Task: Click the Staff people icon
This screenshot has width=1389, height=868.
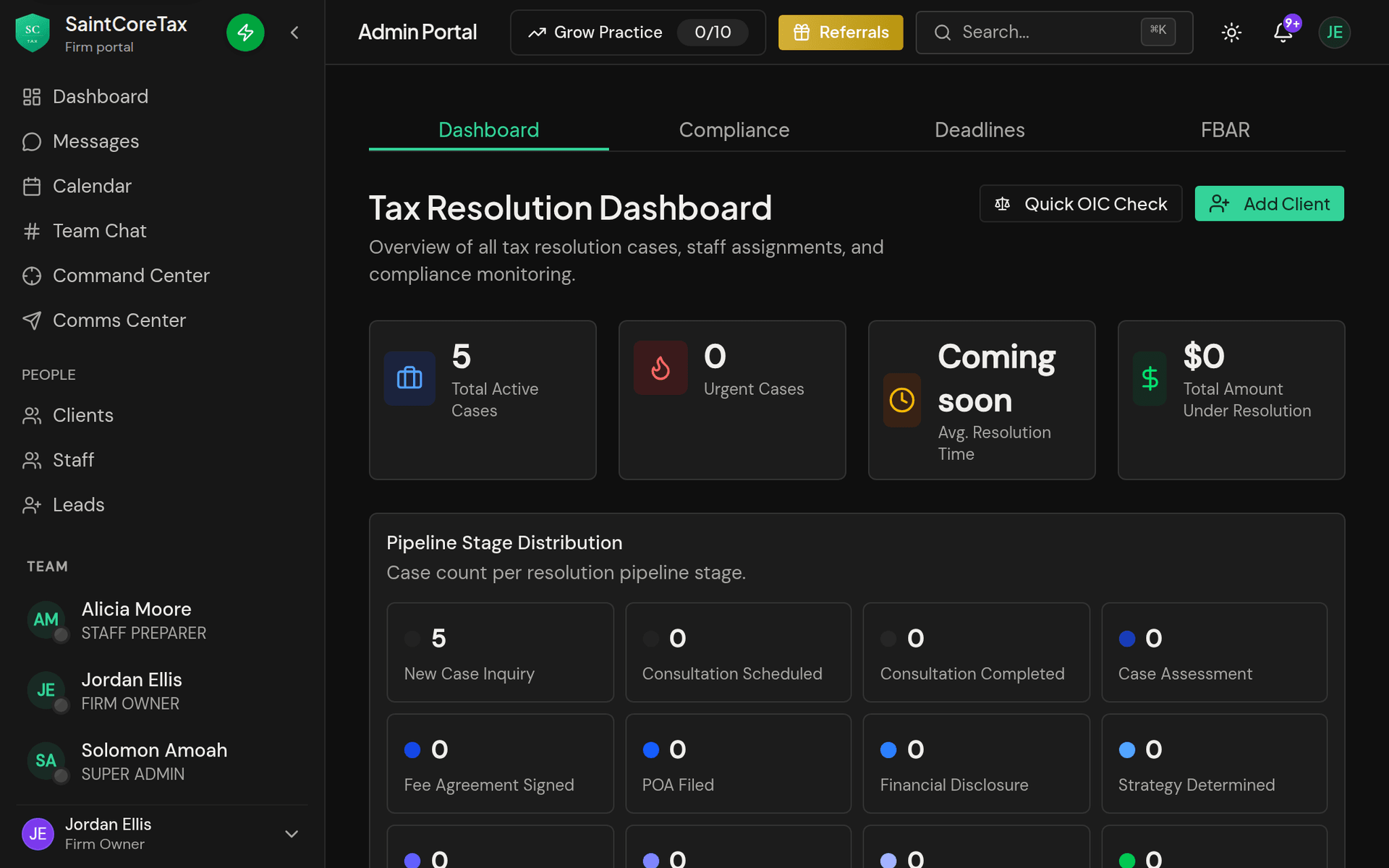Action: click(32, 461)
